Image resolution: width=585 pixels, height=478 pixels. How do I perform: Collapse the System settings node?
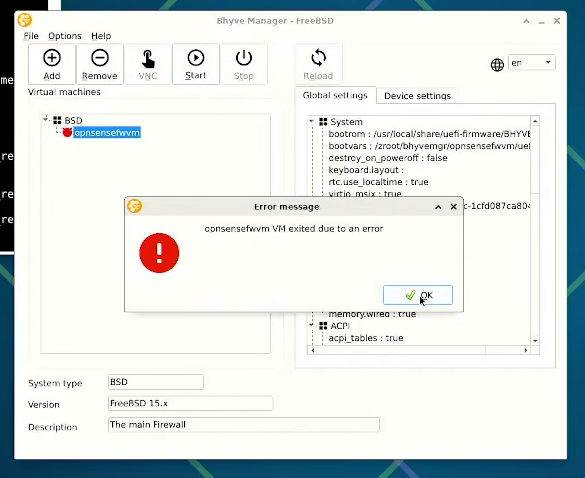click(312, 121)
